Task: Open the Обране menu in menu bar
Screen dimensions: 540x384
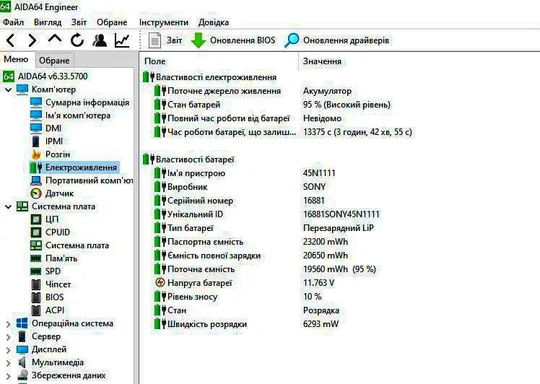Action: point(112,22)
